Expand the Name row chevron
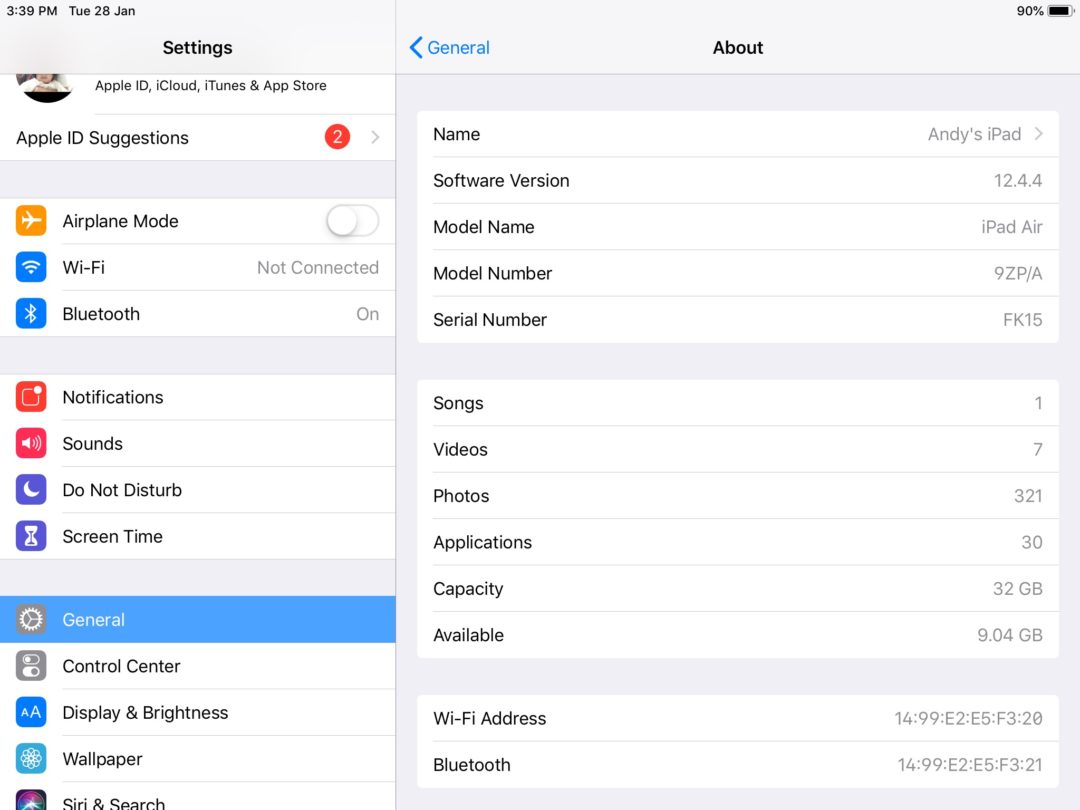Image resolution: width=1080 pixels, height=810 pixels. pos(1039,133)
